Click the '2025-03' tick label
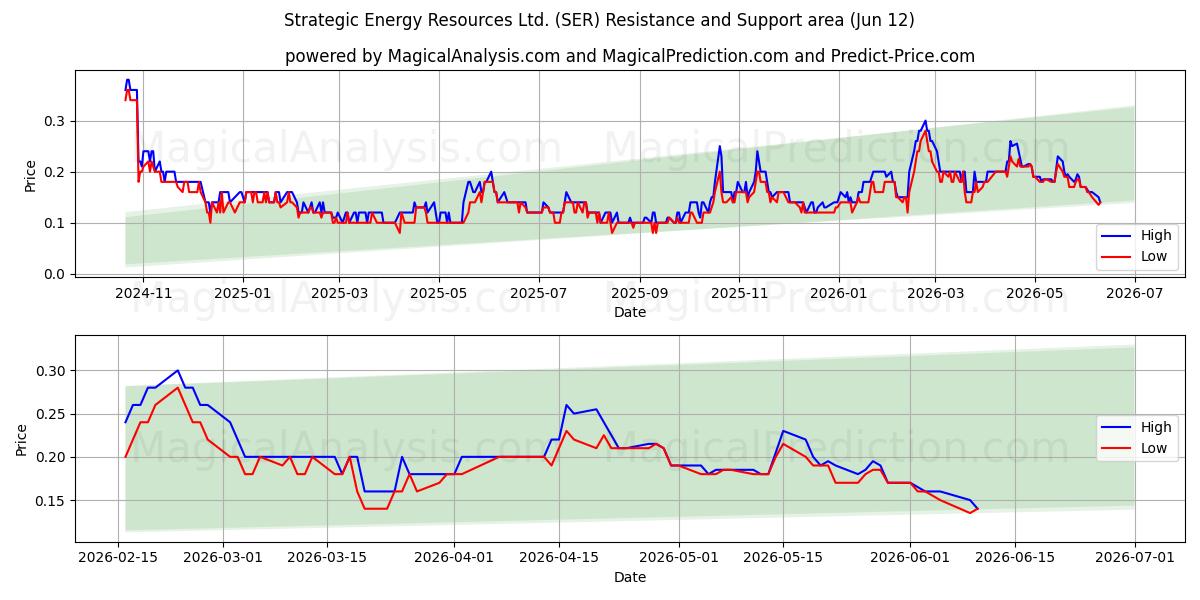The image size is (1200, 600). pyautogui.click(x=339, y=293)
